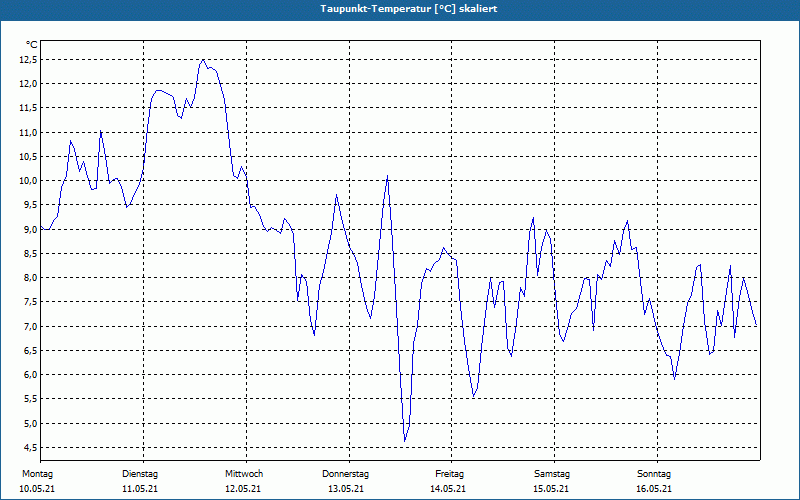The height and width of the screenshot is (500, 800).
Task: Click the 11.05.21 date label
Action: tap(140, 489)
